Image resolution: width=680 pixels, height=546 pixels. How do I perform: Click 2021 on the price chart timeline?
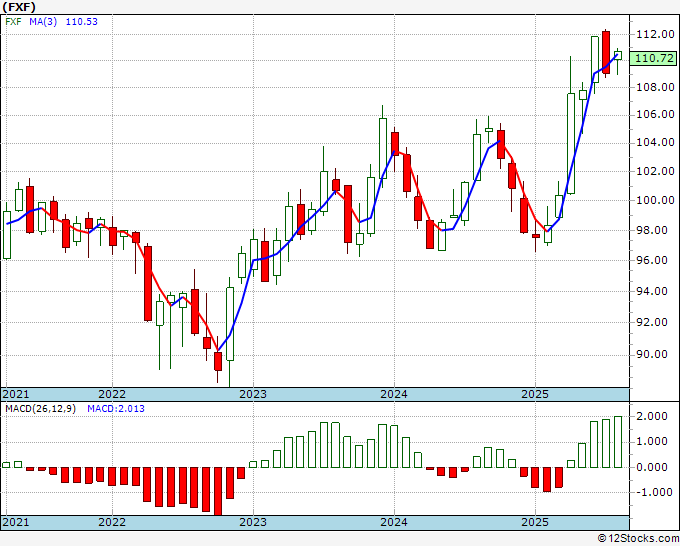tap(16, 394)
